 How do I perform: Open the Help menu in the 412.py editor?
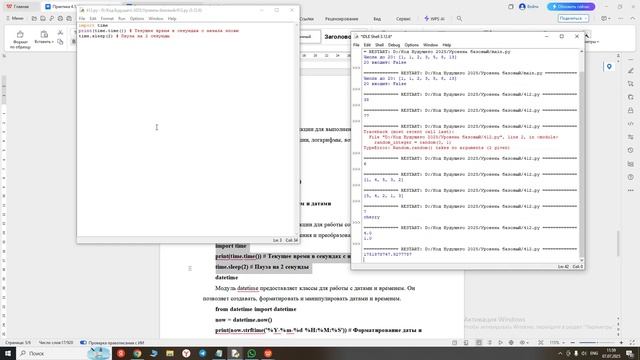pos(172,19)
